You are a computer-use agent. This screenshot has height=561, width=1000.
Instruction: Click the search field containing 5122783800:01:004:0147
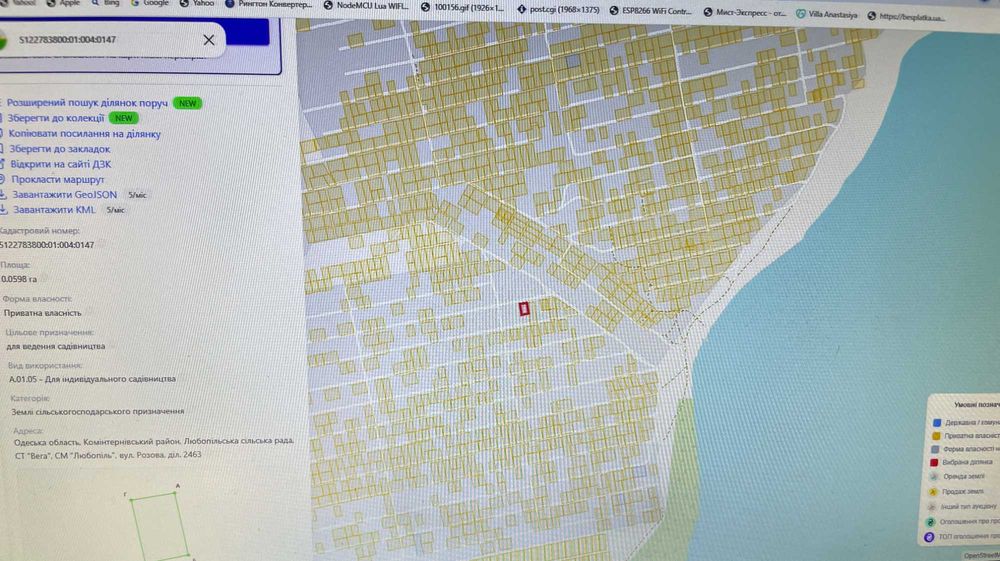[x=112, y=40]
